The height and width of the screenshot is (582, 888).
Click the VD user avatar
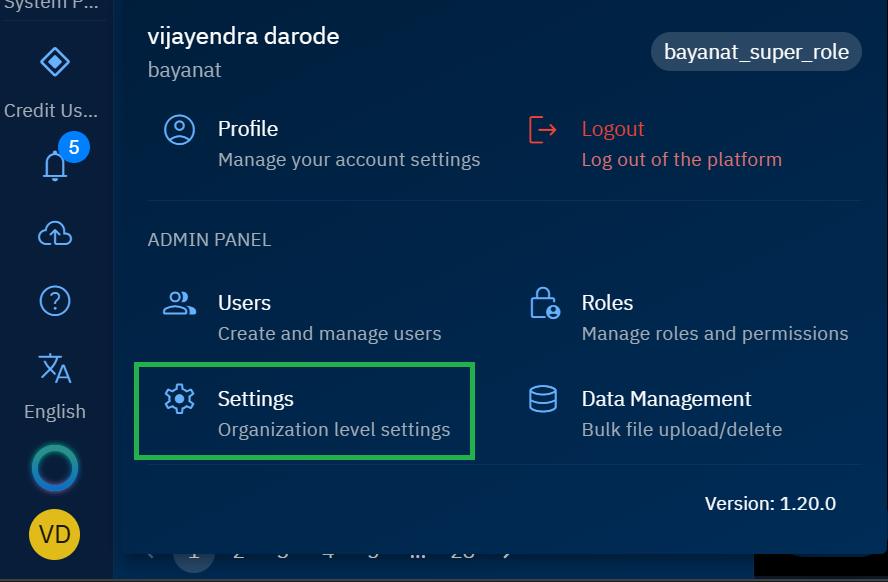pyautogui.click(x=54, y=534)
